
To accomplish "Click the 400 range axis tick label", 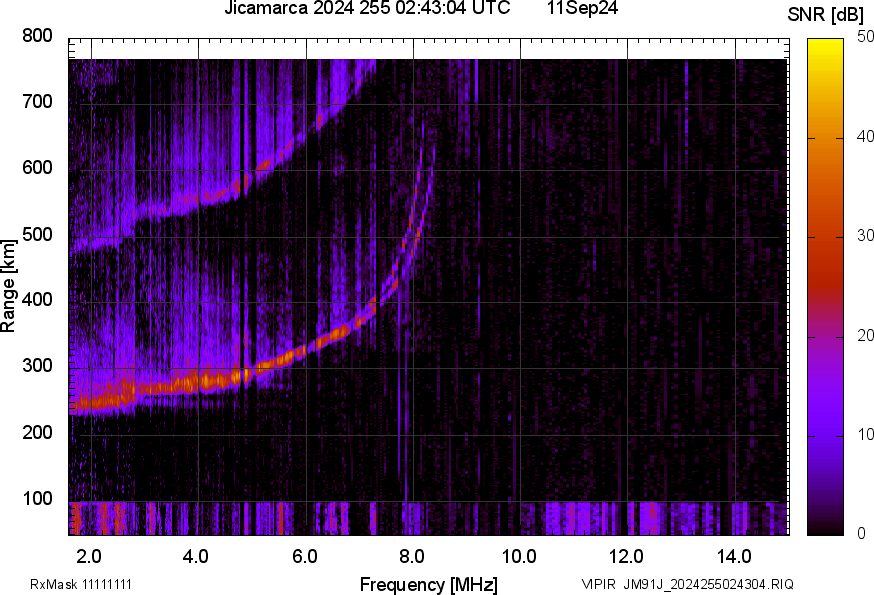I will point(37,301).
